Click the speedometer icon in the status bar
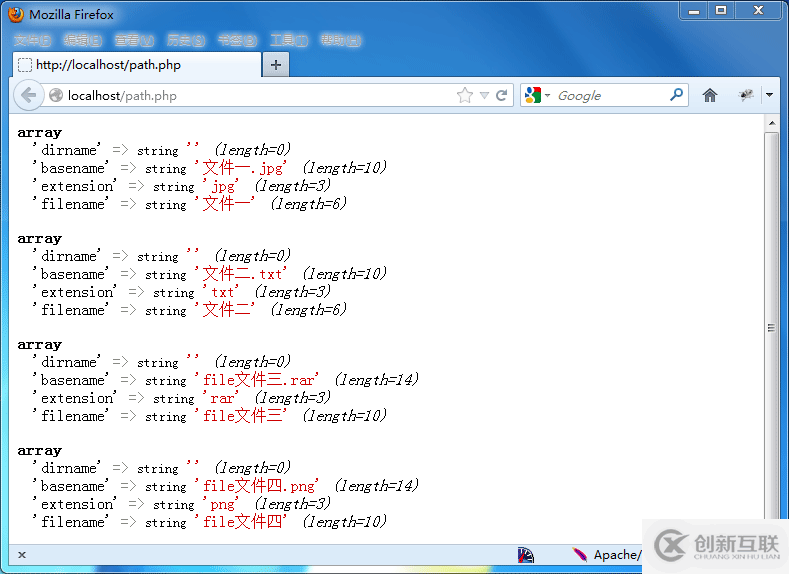The height and width of the screenshot is (574, 789). click(526, 555)
